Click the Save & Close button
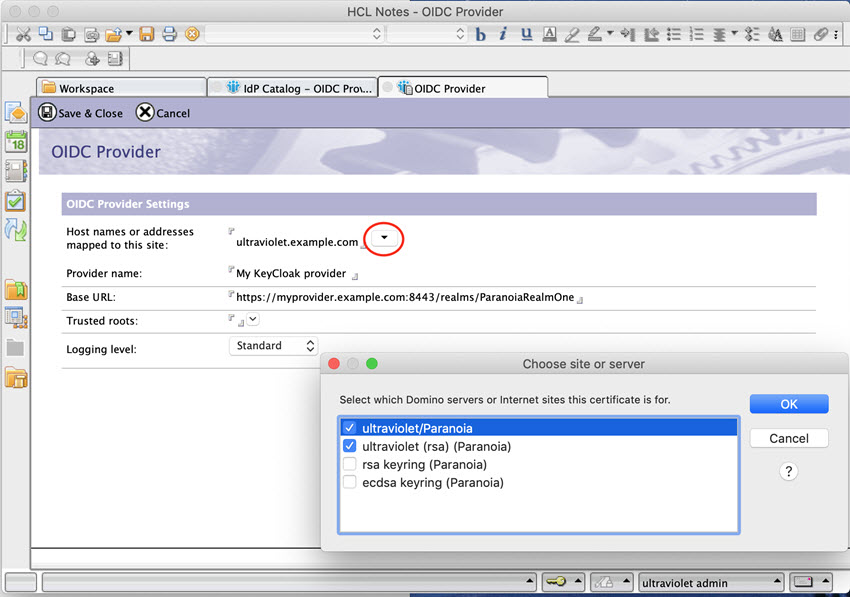Image resolution: width=850 pixels, height=597 pixels. pyautogui.click(x=81, y=113)
